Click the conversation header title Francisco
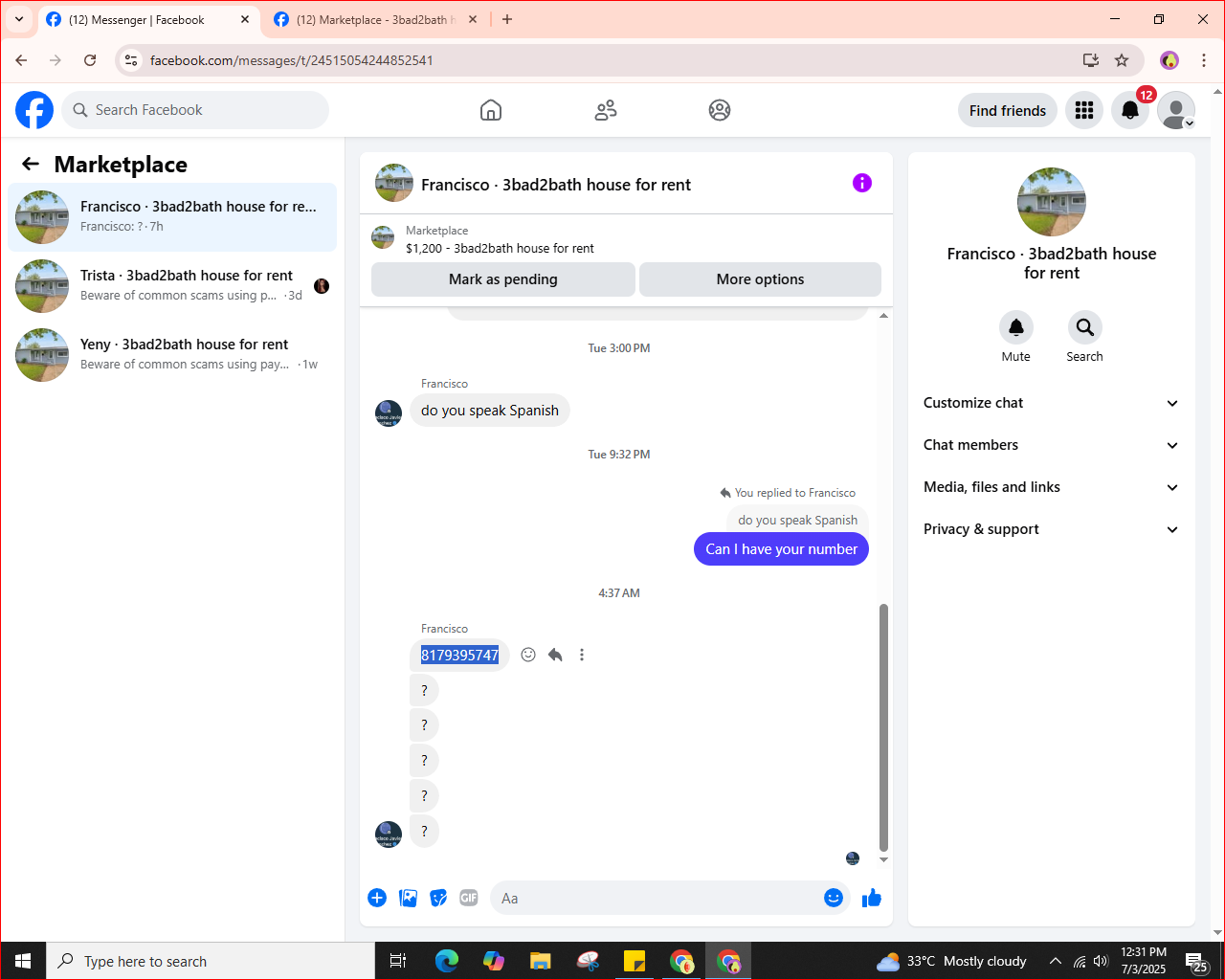The width and height of the screenshot is (1225, 980). point(556,185)
